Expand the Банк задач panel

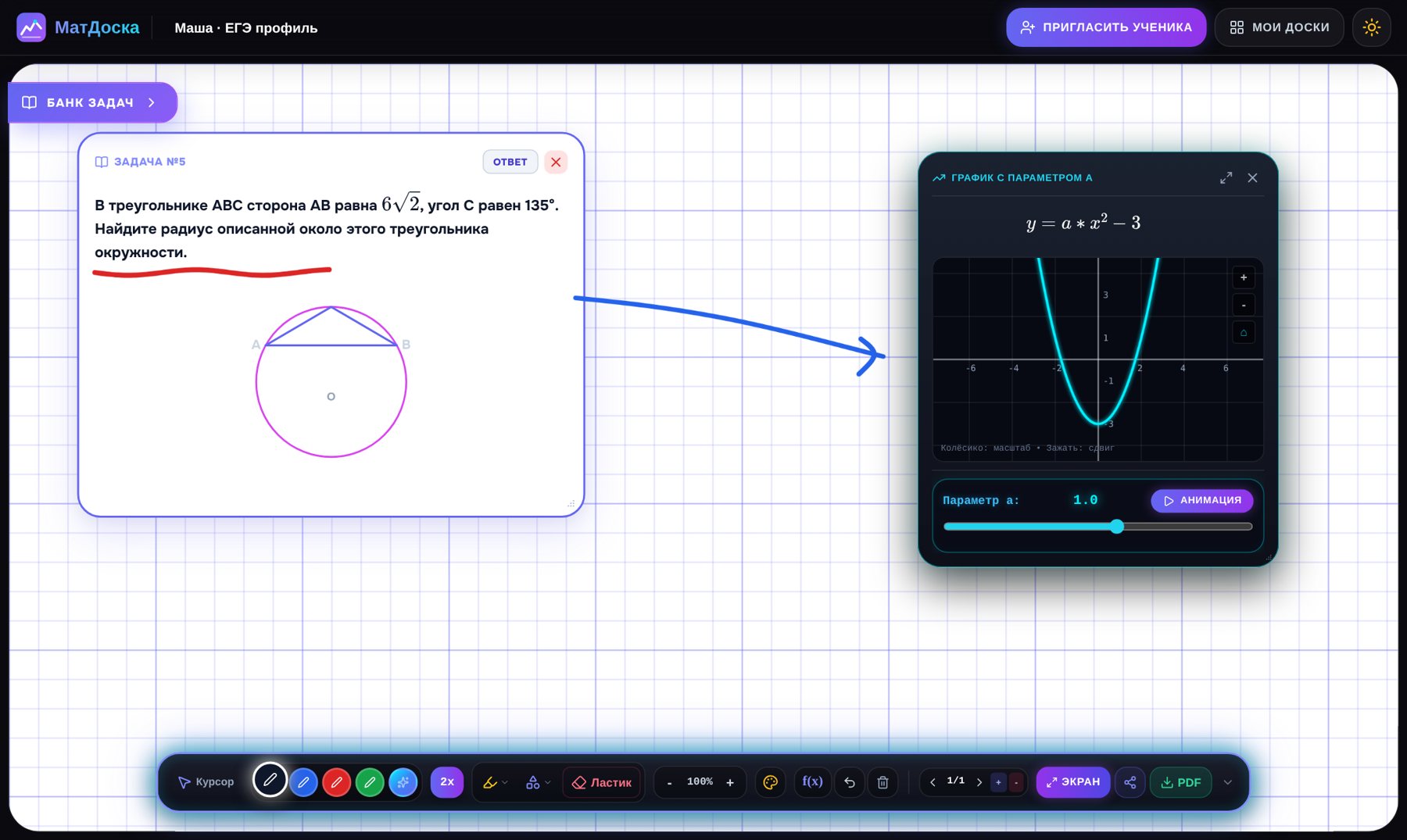coord(92,102)
